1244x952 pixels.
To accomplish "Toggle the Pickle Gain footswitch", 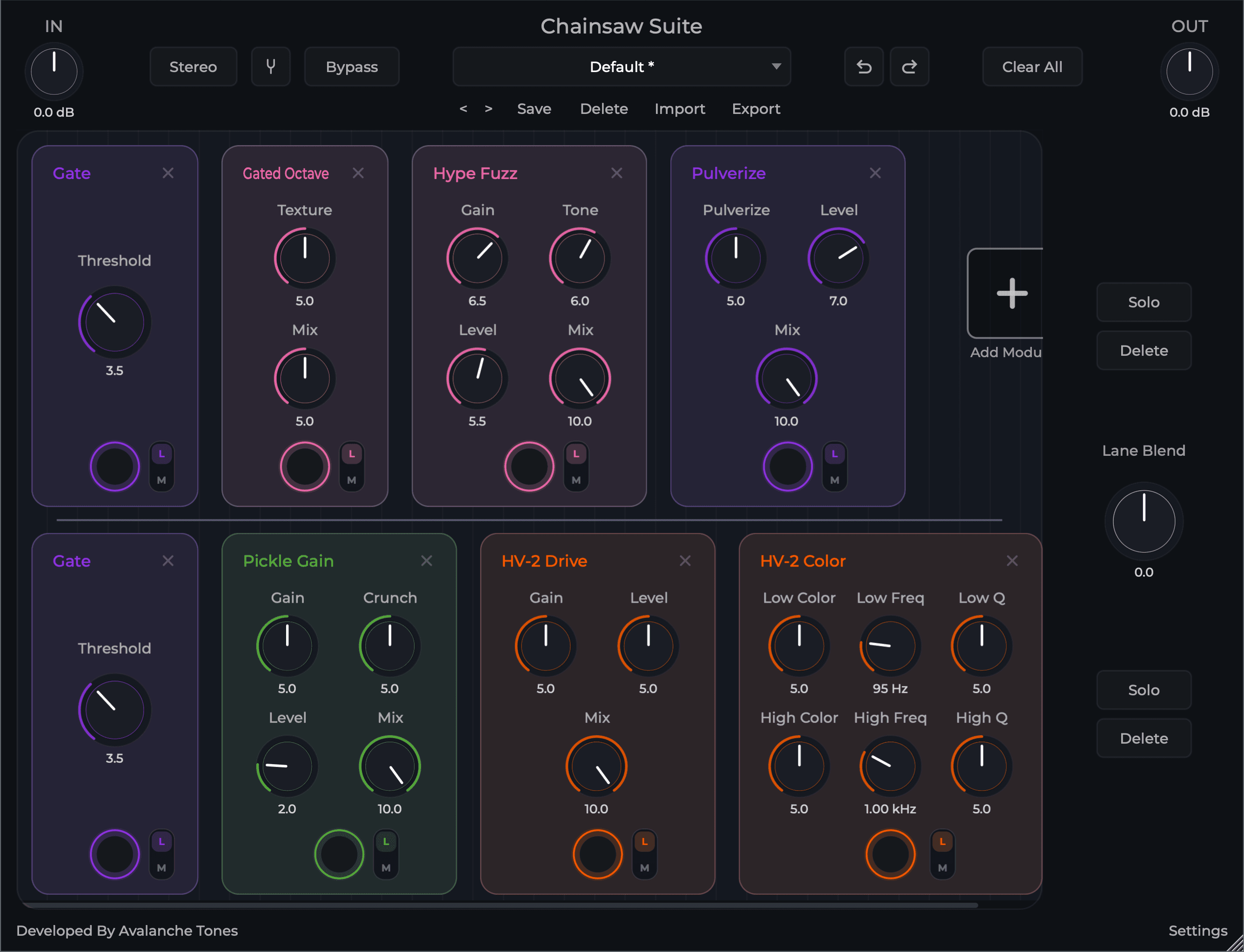I will 339,854.
